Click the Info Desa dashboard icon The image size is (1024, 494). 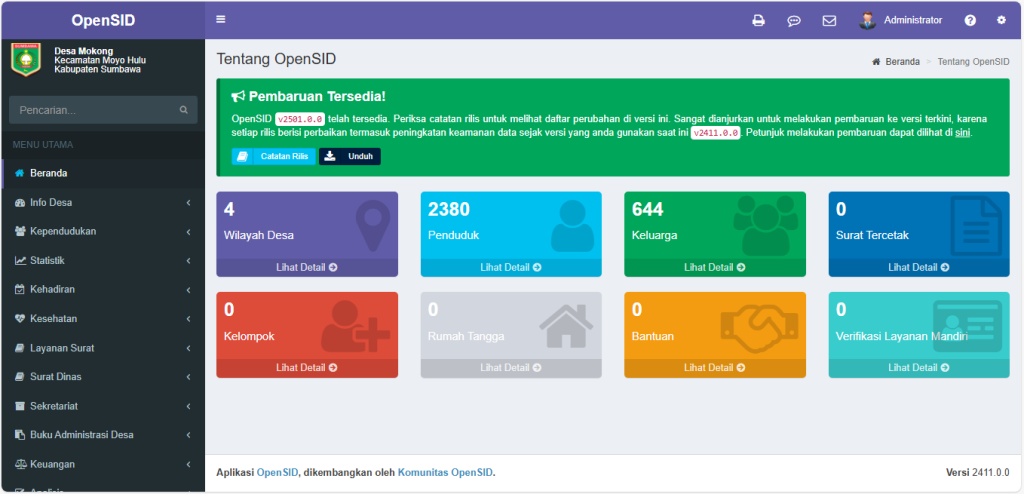20,203
